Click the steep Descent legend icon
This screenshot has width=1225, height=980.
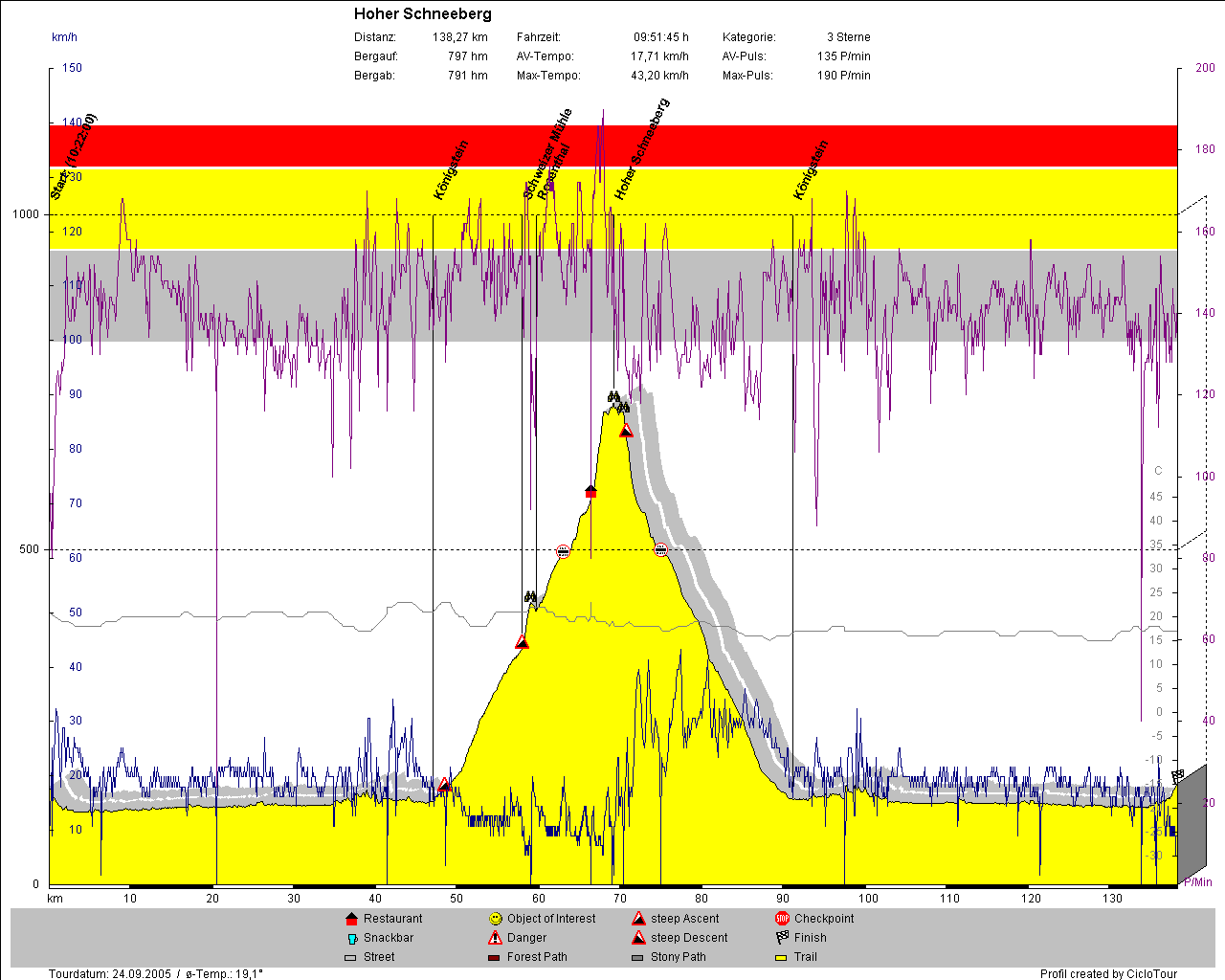[638, 938]
